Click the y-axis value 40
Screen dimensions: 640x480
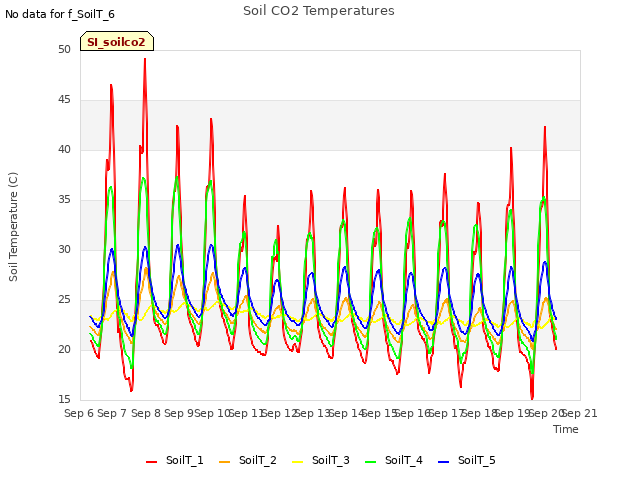[x=64, y=149]
